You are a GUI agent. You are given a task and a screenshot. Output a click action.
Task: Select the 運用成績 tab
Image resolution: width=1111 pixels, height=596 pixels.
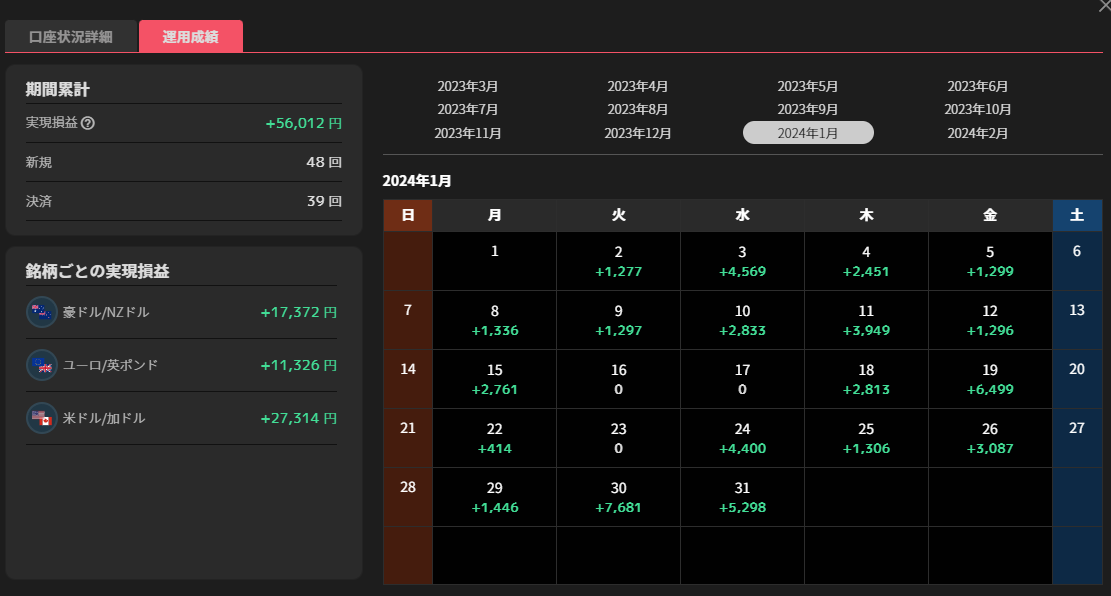coord(191,37)
